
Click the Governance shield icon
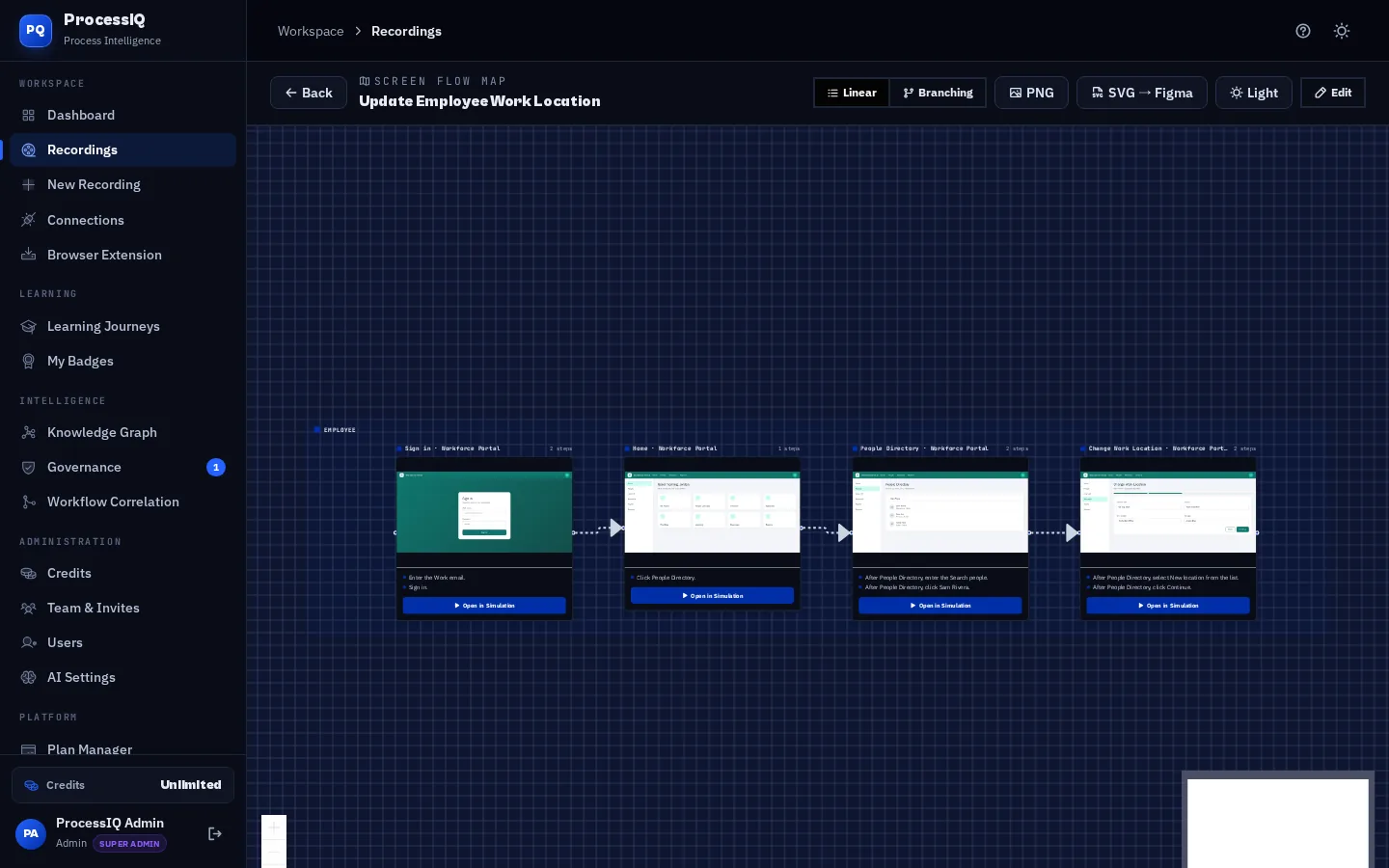click(x=29, y=467)
